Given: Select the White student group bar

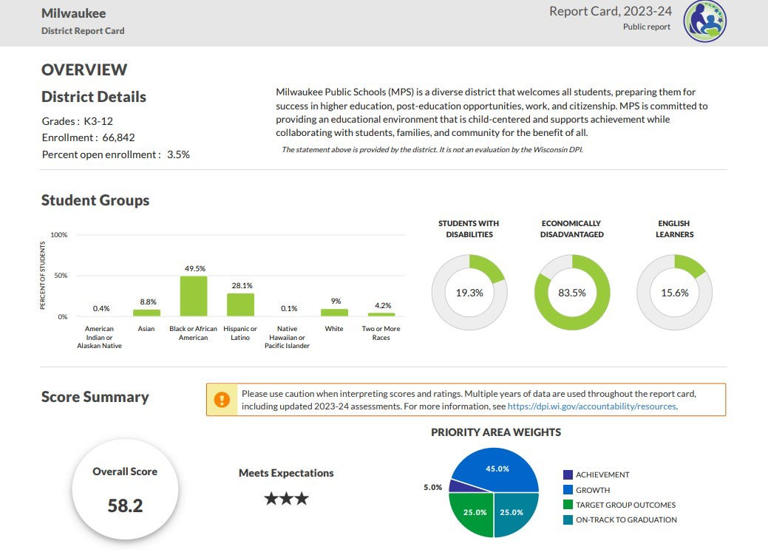Looking at the screenshot, I should pyautogui.click(x=335, y=313).
